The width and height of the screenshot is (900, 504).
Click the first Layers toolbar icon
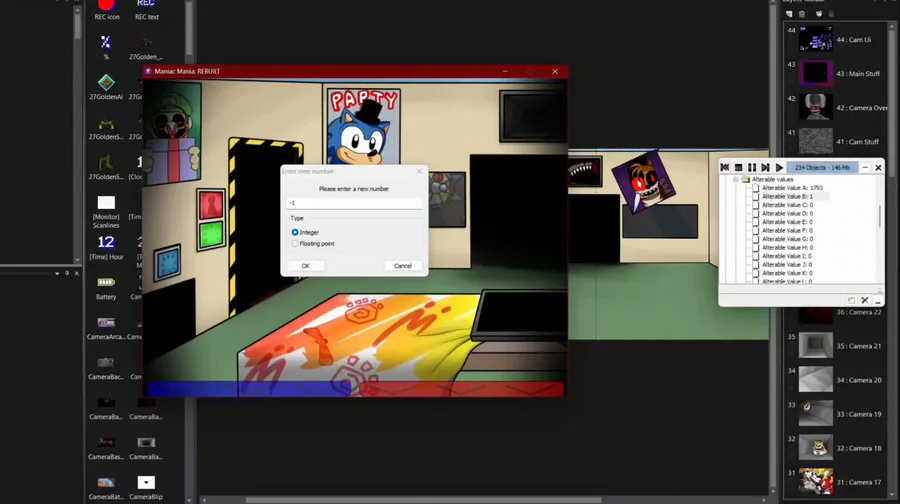click(x=789, y=14)
